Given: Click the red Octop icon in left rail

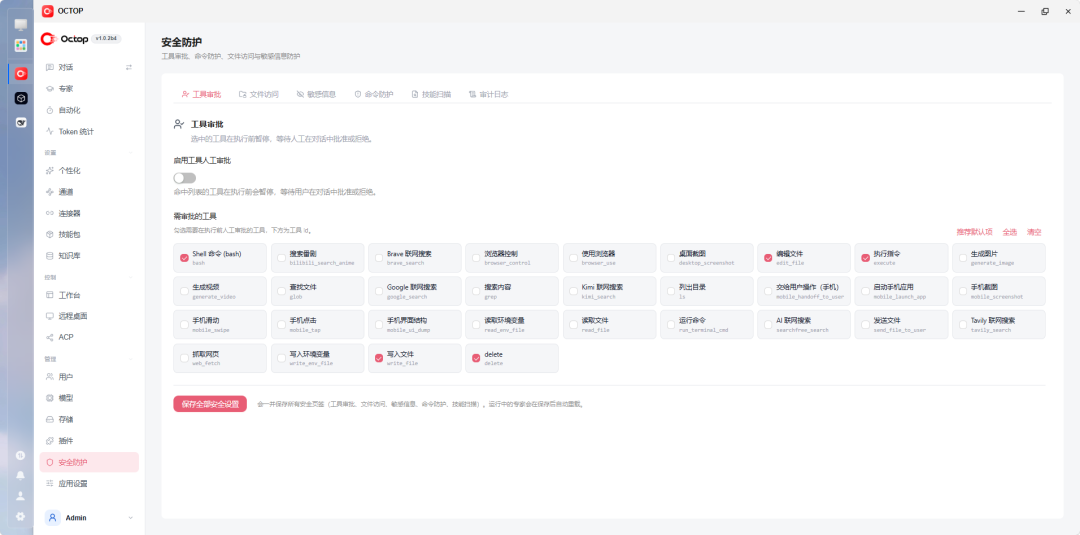Looking at the screenshot, I should tap(21, 74).
